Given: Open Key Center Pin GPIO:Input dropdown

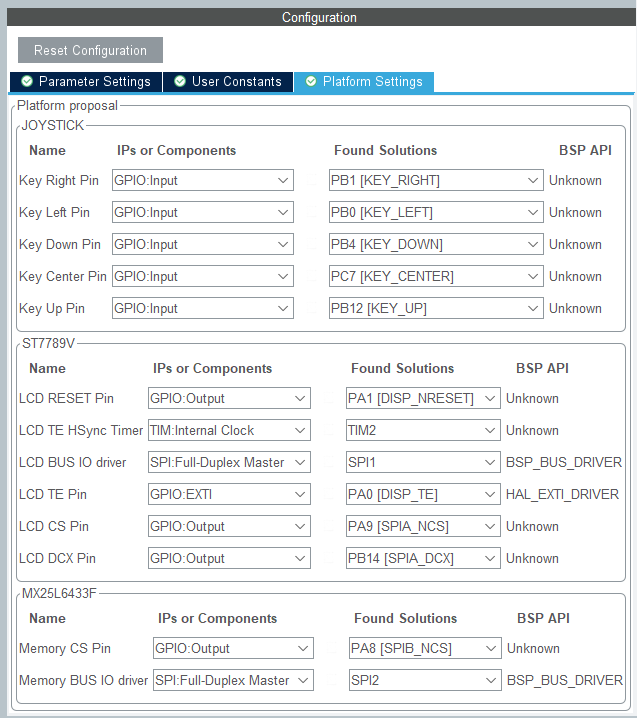Looking at the screenshot, I should click(x=203, y=276).
